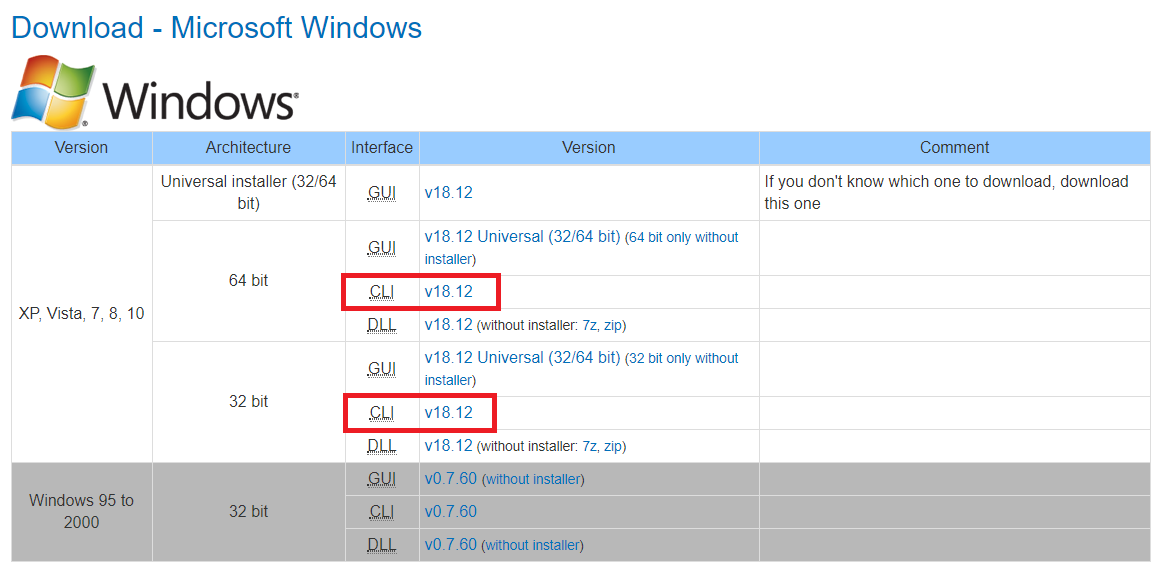
Task: Click zip link in 32 bit DLL row
Action: [x=612, y=446]
